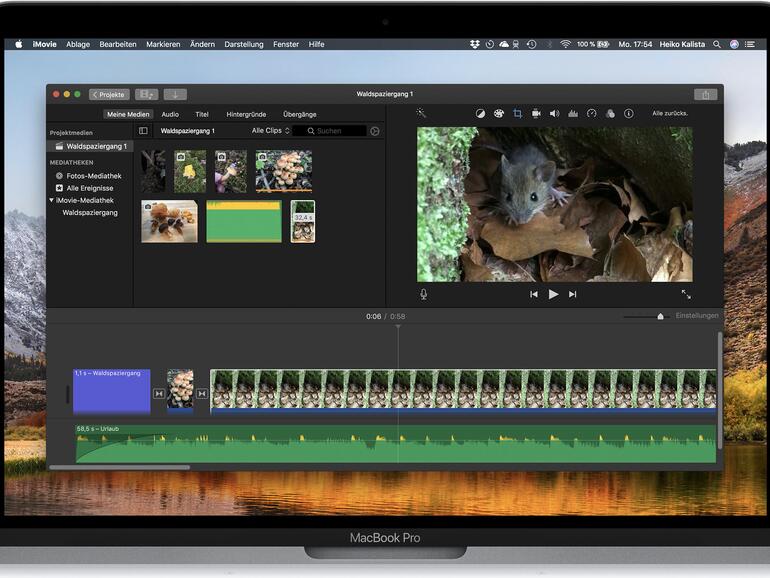Open the Ablage menu
The image size is (770, 578).
click(78, 44)
